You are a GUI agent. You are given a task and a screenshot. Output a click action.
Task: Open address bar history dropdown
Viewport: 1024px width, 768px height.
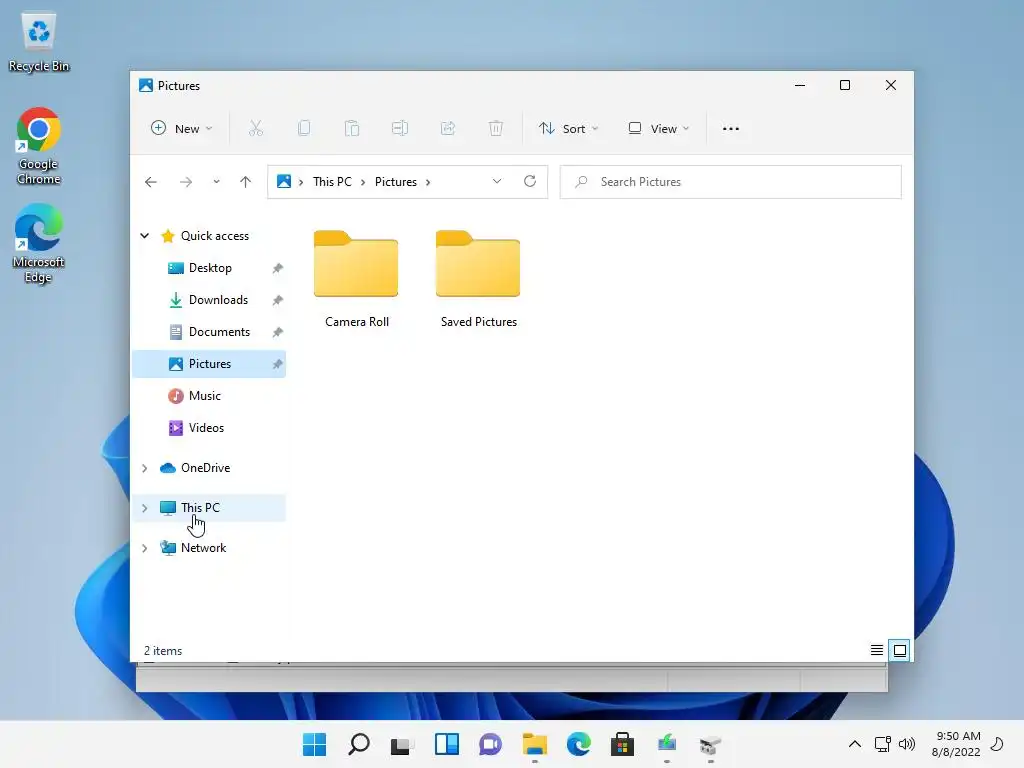(x=497, y=182)
